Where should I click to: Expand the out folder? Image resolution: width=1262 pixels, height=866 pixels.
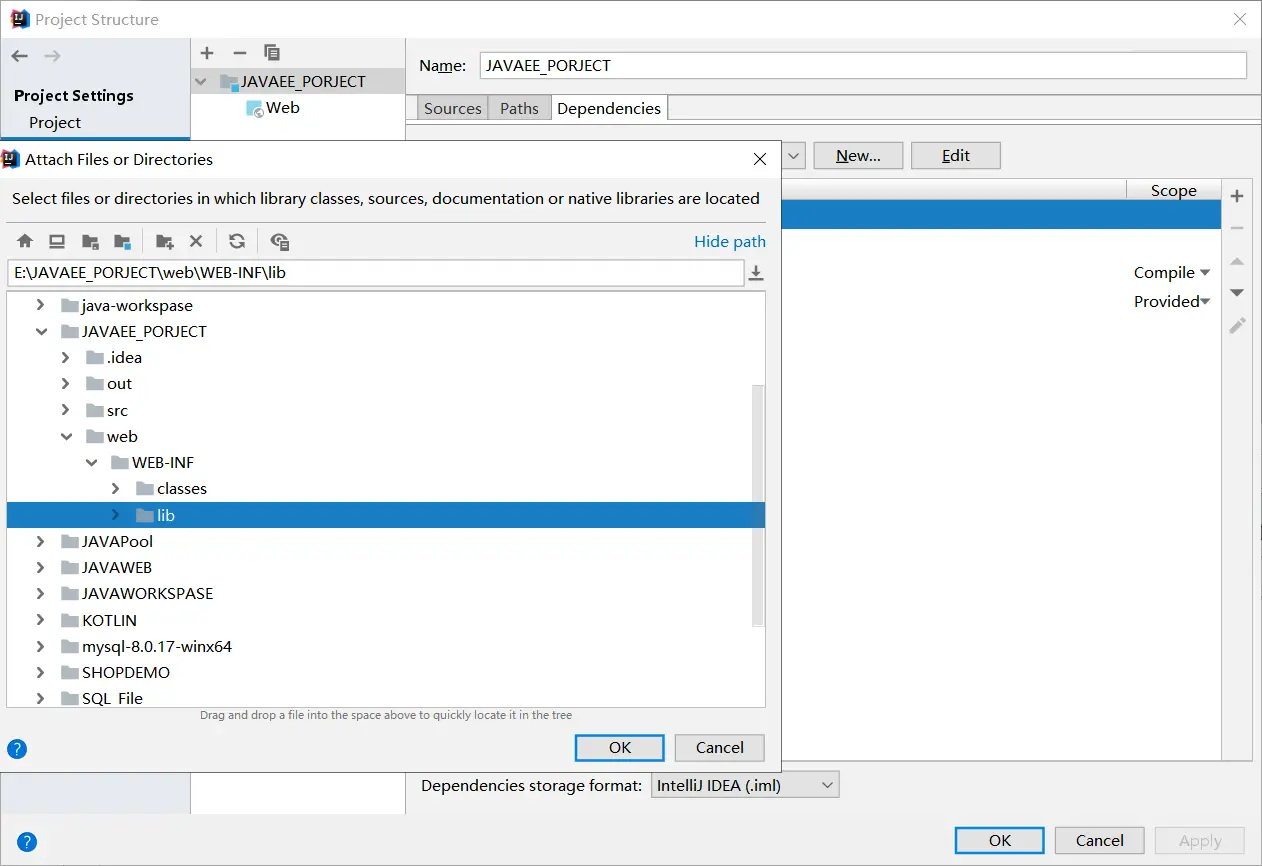coord(65,383)
